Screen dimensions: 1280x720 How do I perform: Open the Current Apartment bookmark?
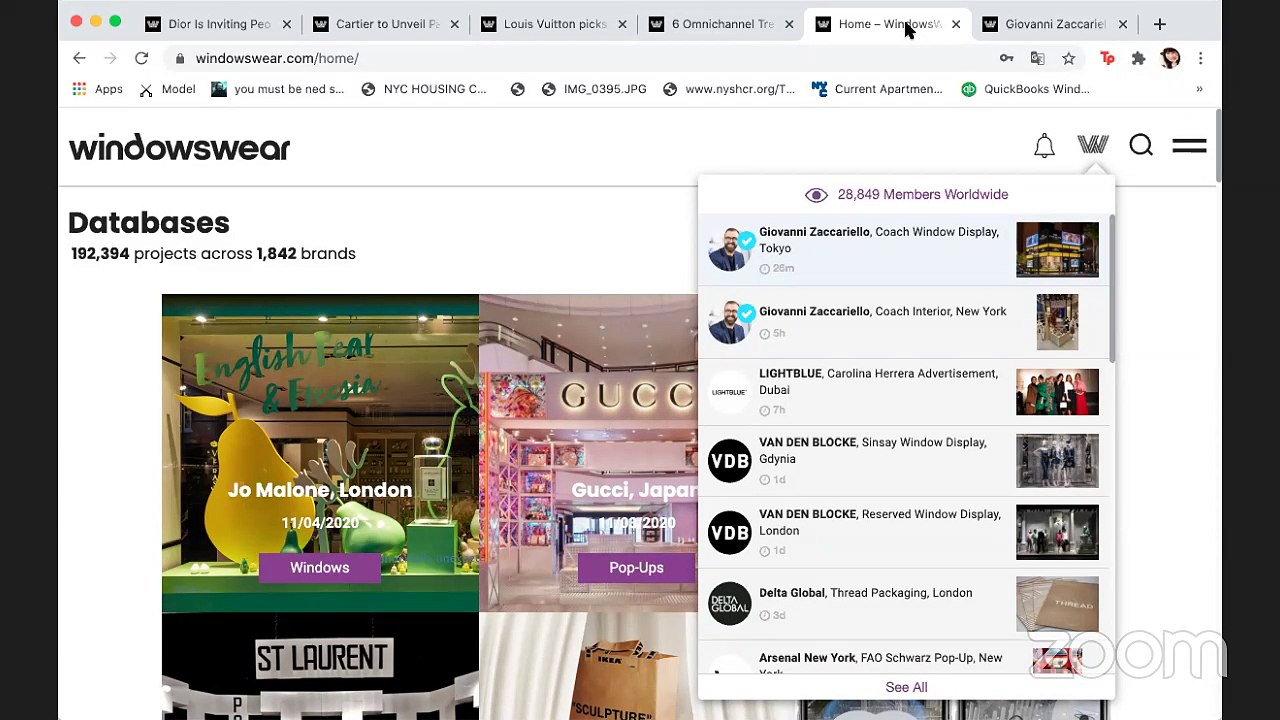pyautogui.click(x=877, y=89)
